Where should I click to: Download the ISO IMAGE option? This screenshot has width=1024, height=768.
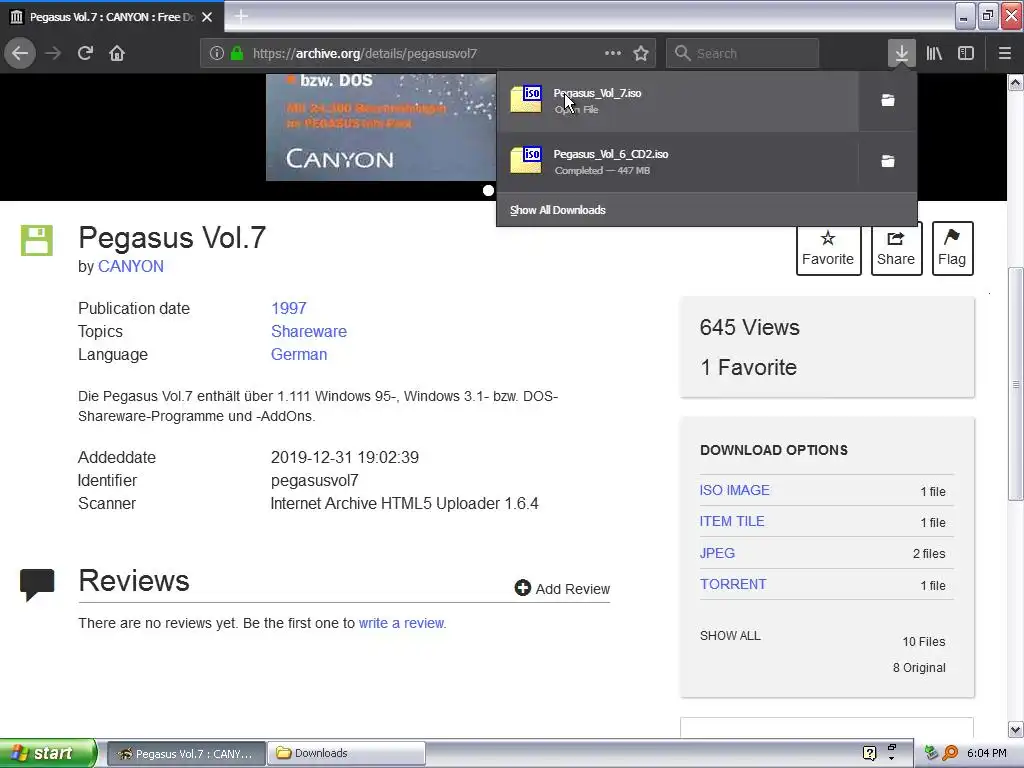735,490
